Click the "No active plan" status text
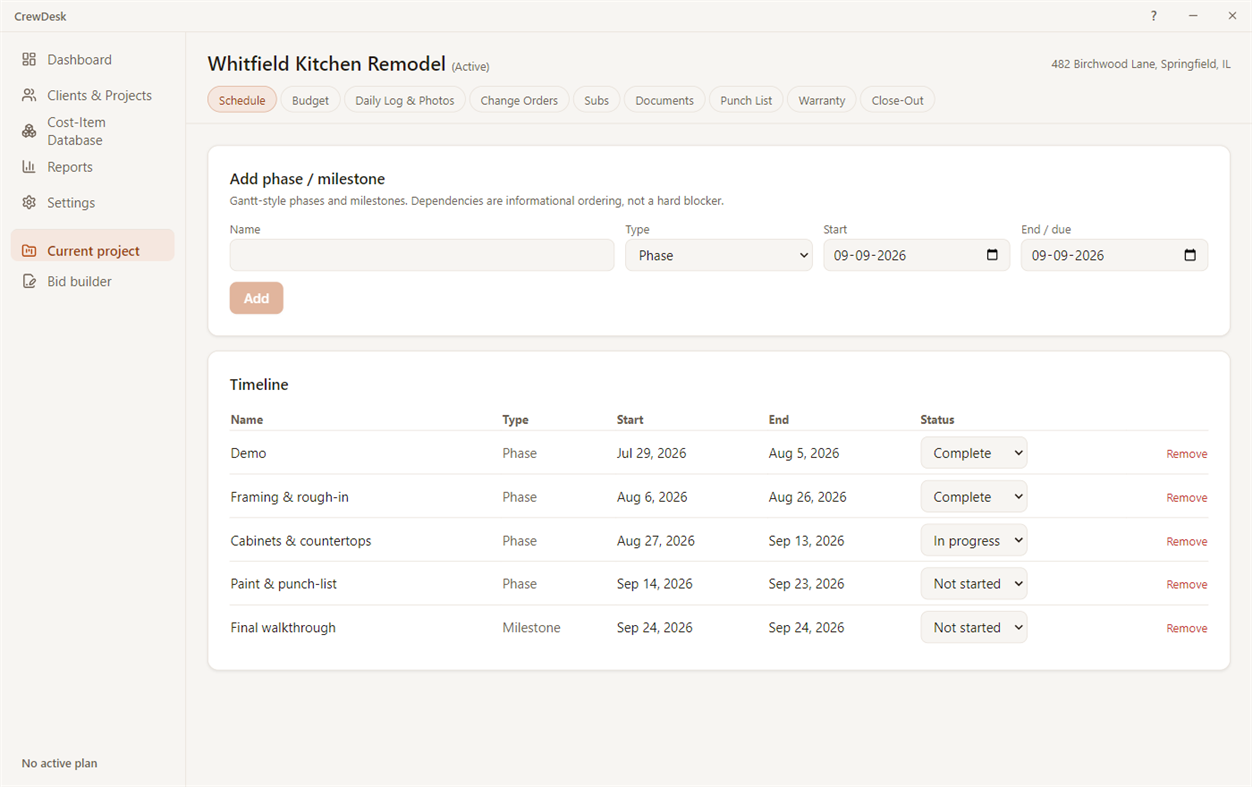This screenshot has width=1252, height=787. click(x=60, y=763)
